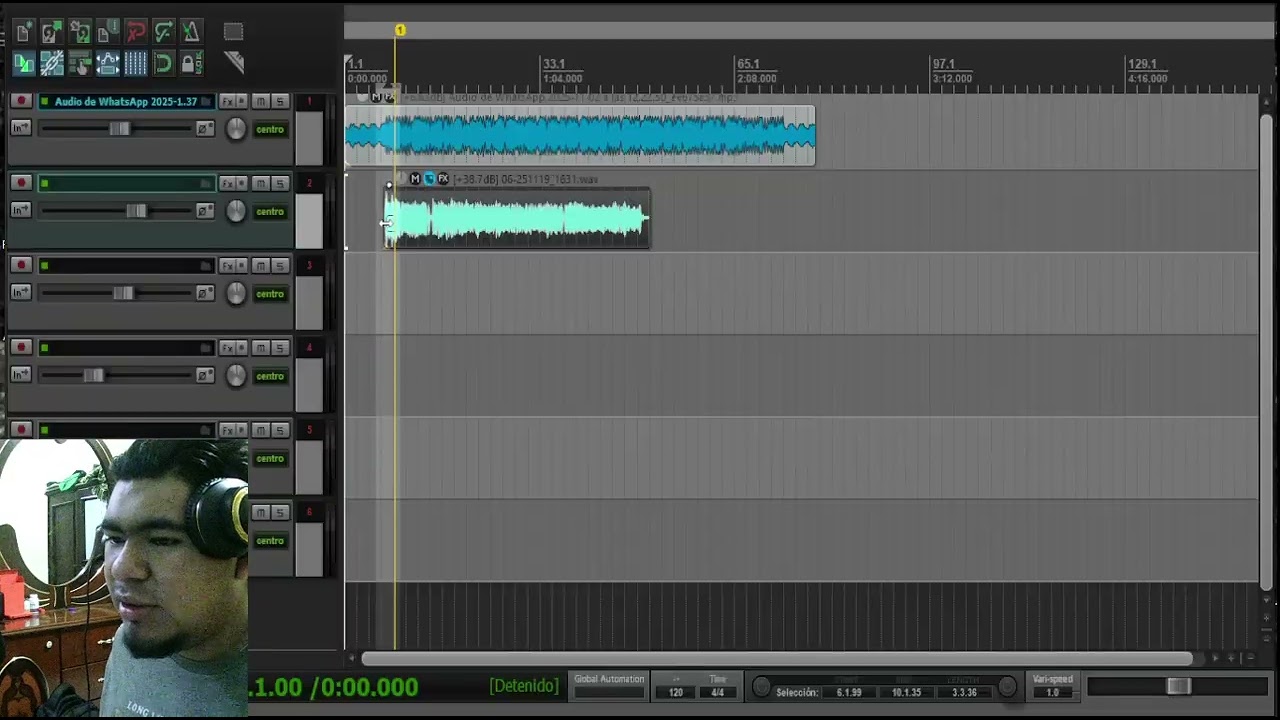Toggle the Item Grouping chain icon
This screenshot has width=1280, height=720.
tap(51, 64)
